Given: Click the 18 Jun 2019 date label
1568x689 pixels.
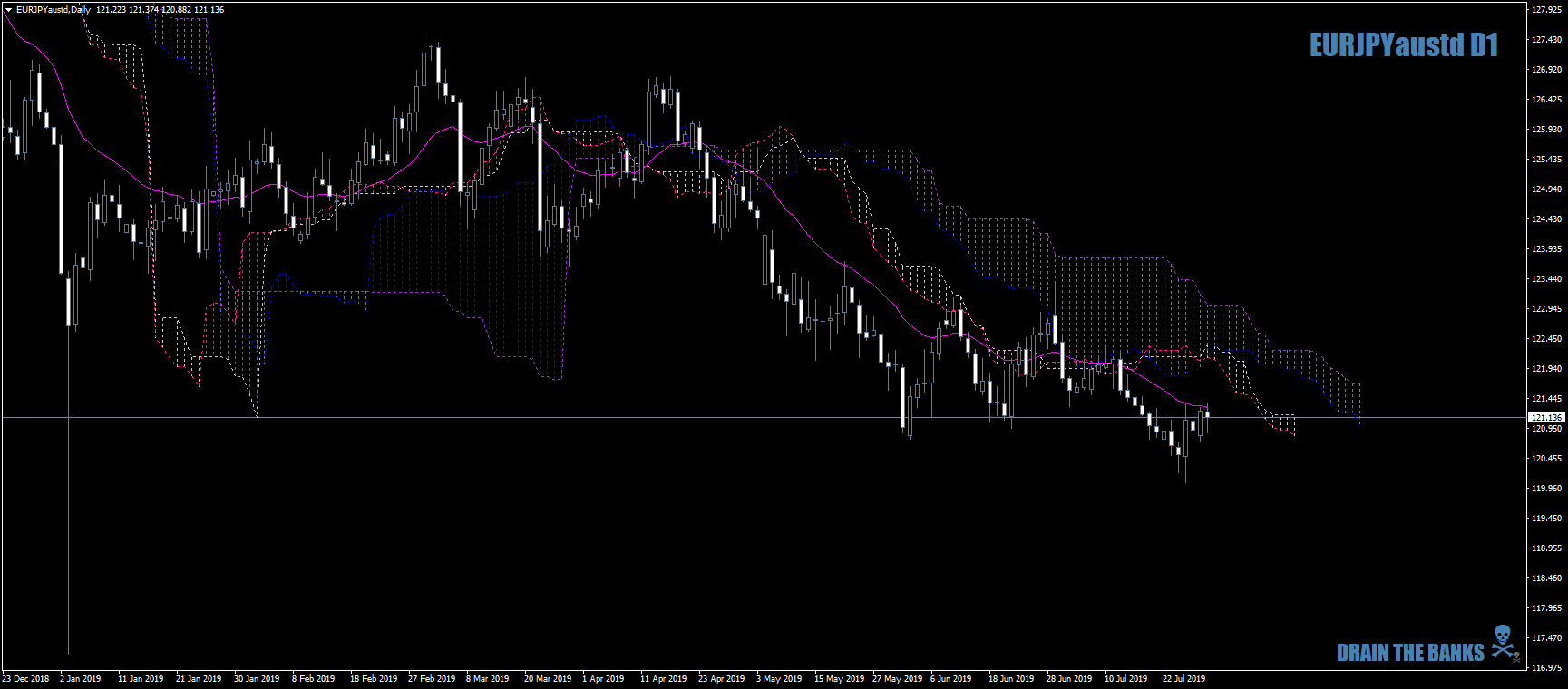Looking at the screenshot, I should click(x=1011, y=679).
